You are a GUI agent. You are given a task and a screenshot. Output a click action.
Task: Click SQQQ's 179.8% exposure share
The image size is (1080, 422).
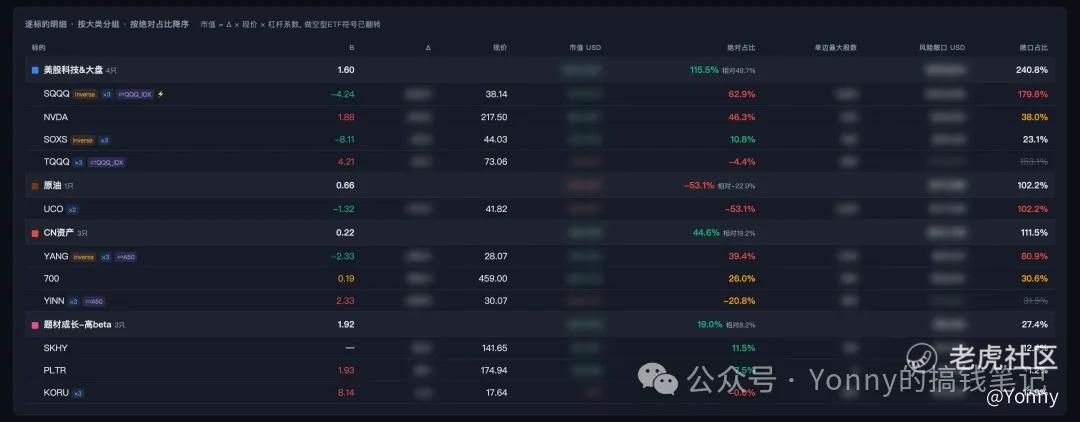coord(1032,94)
